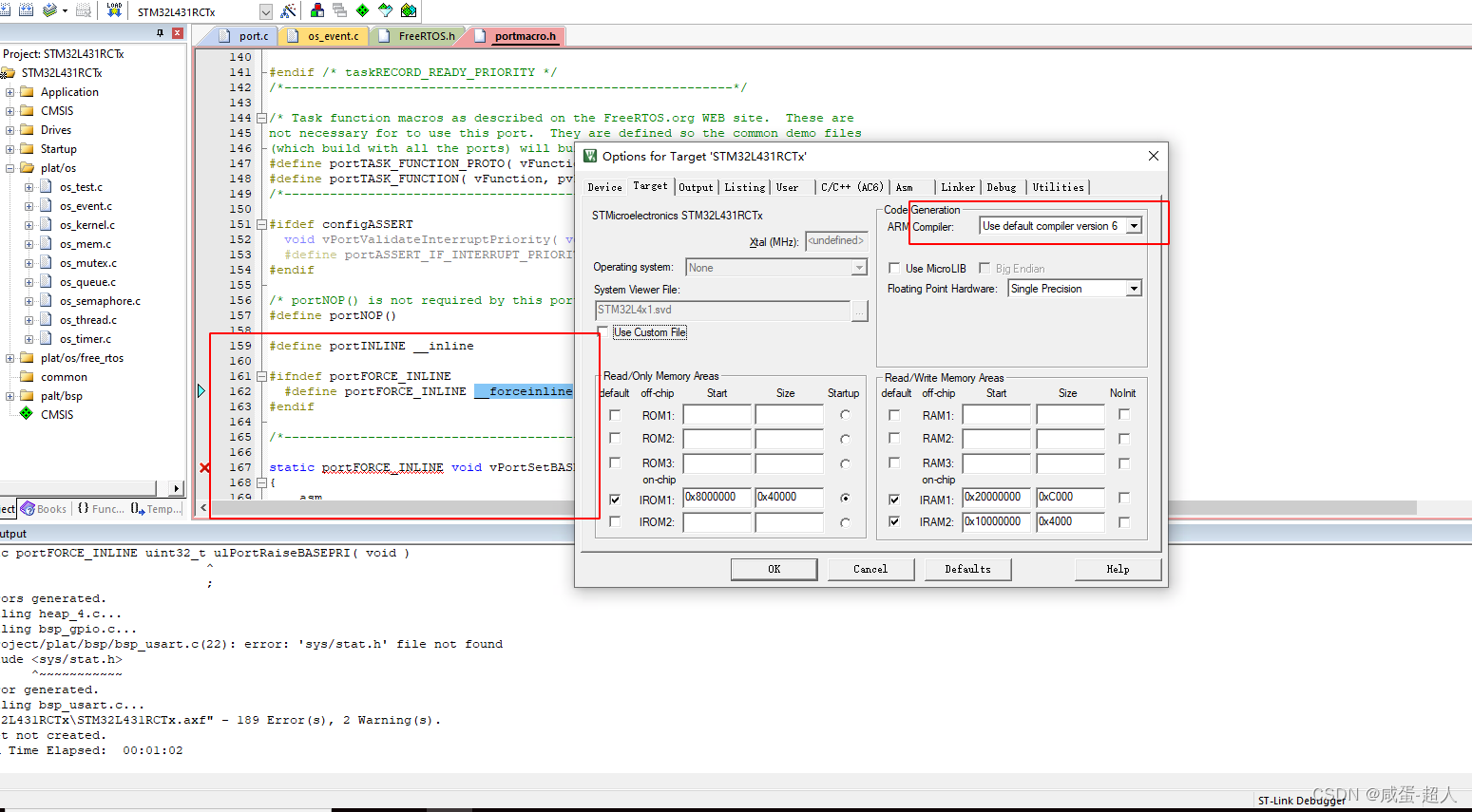The height and width of the screenshot is (812, 1472).
Task: Click the red error marker on line 167
Action: pyautogui.click(x=204, y=467)
